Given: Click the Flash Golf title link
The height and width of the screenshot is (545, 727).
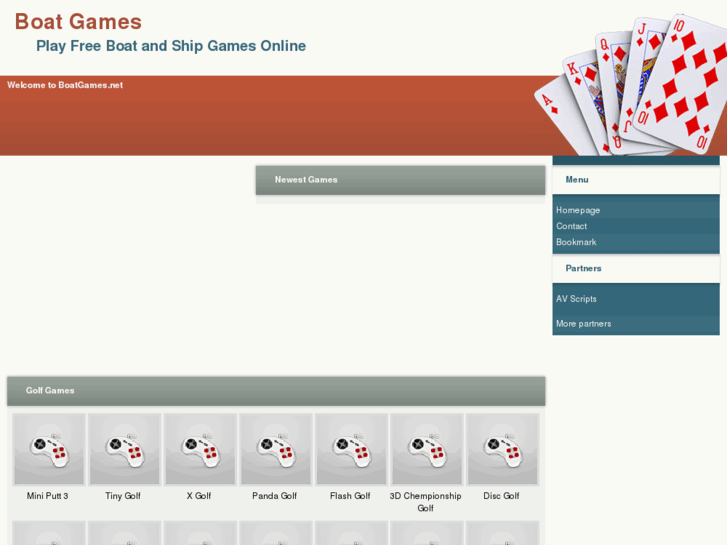Looking at the screenshot, I should pyautogui.click(x=350, y=496).
